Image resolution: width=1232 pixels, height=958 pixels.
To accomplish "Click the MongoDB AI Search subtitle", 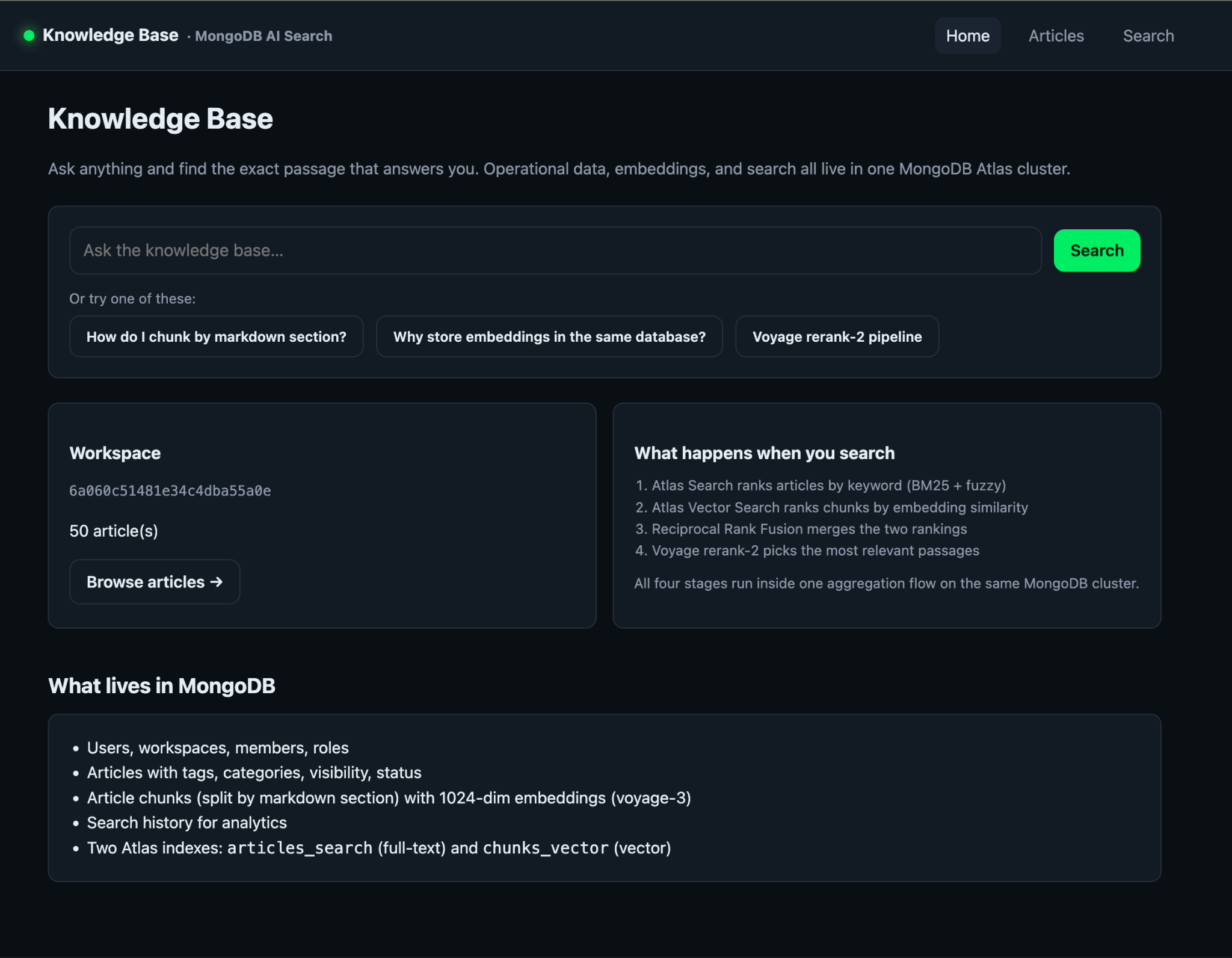I will (x=263, y=36).
